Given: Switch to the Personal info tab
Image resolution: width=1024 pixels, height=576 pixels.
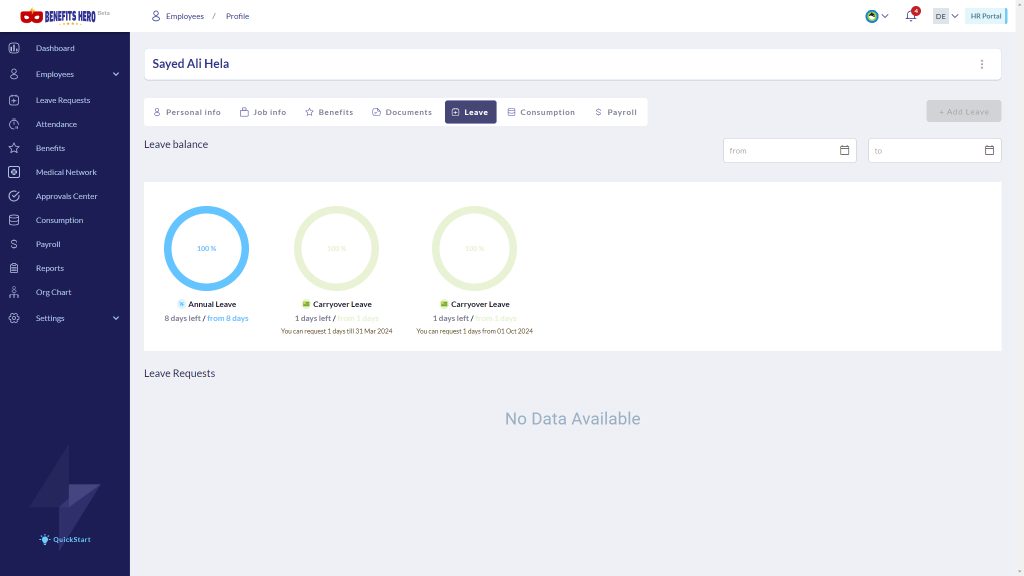Looking at the screenshot, I should click(187, 112).
